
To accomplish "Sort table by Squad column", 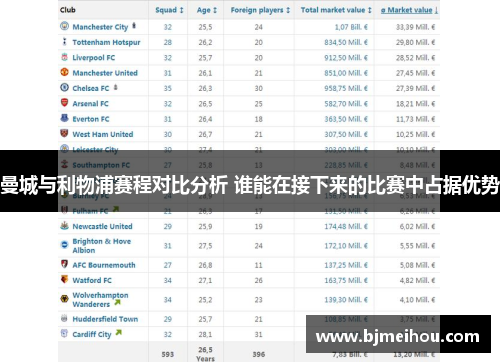I will pyautogui.click(x=169, y=10).
